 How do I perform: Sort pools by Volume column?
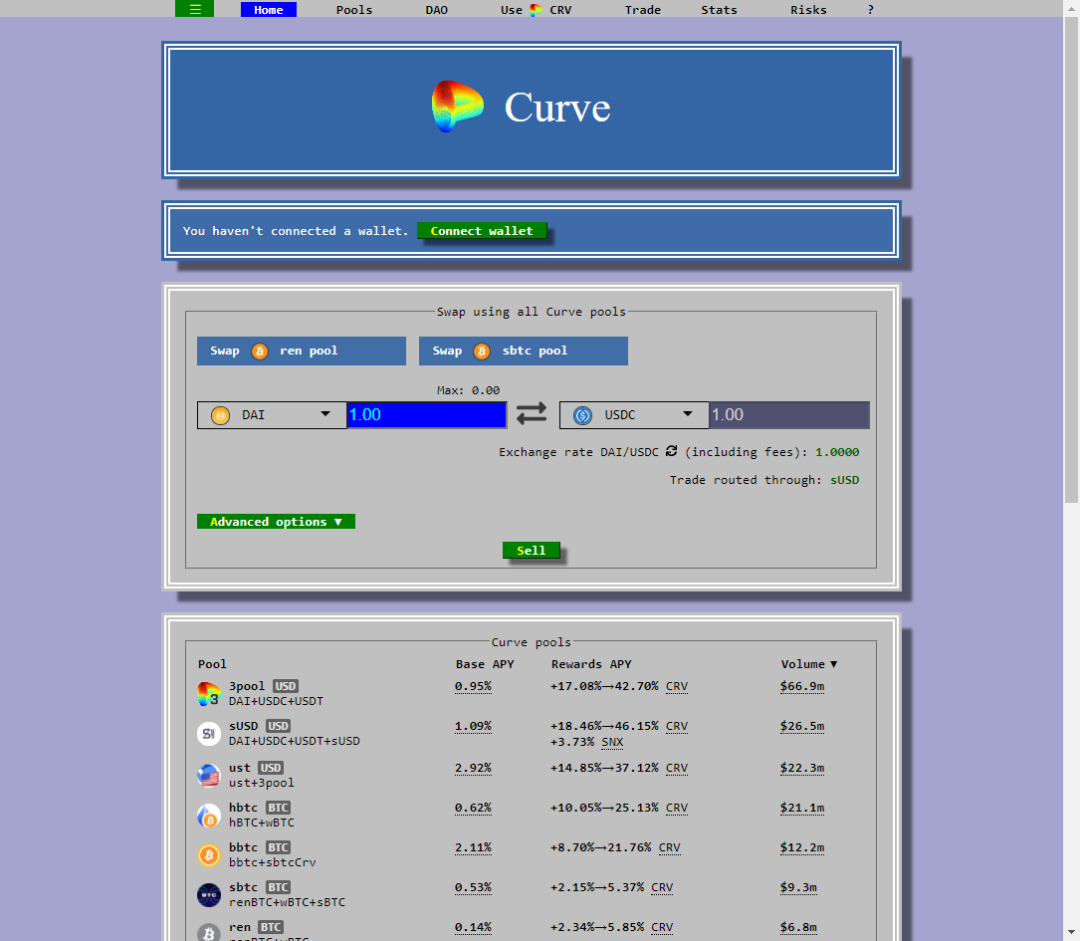coord(809,664)
